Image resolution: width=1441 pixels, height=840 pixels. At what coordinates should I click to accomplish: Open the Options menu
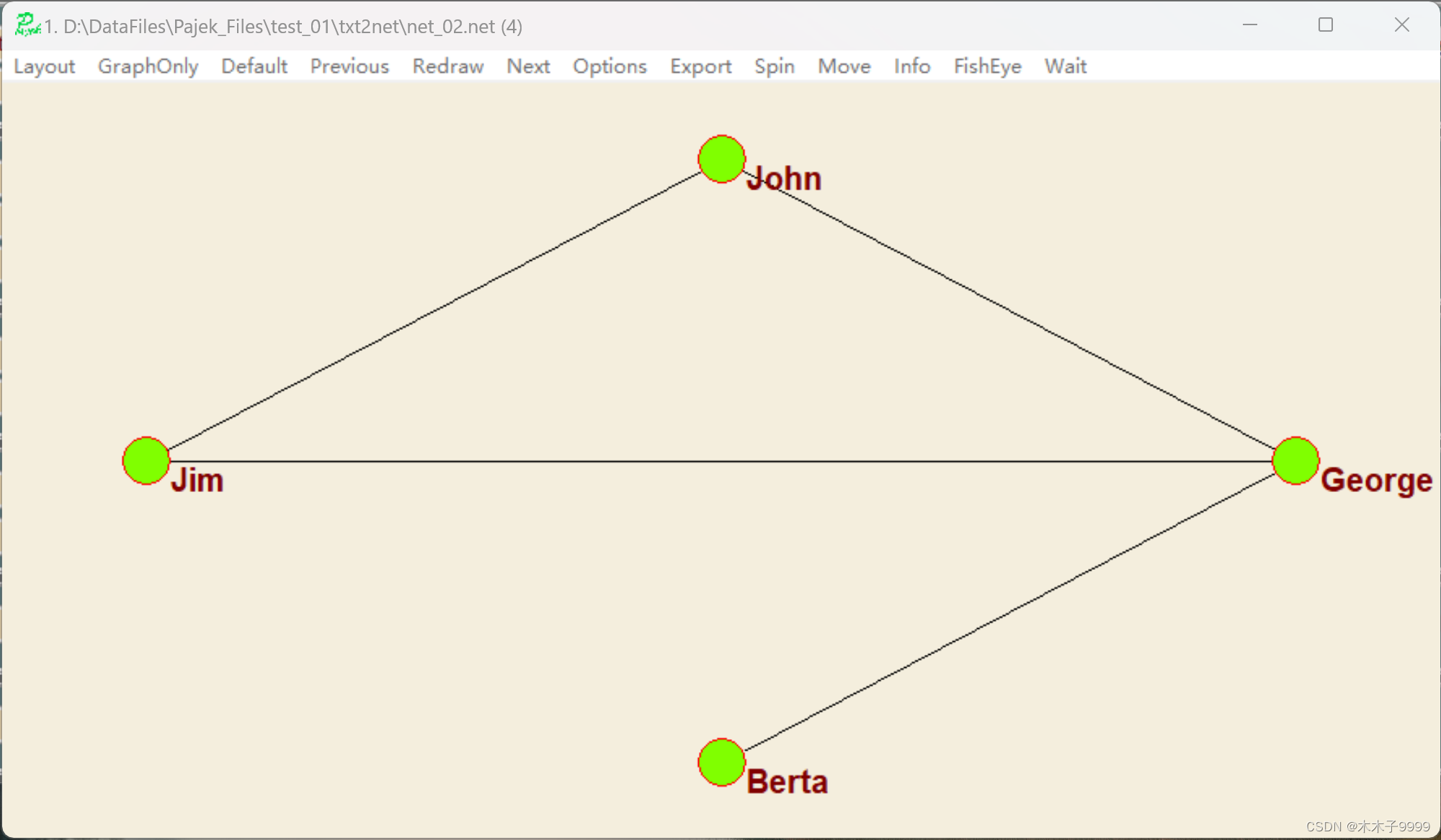pyautogui.click(x=610, y=66)
